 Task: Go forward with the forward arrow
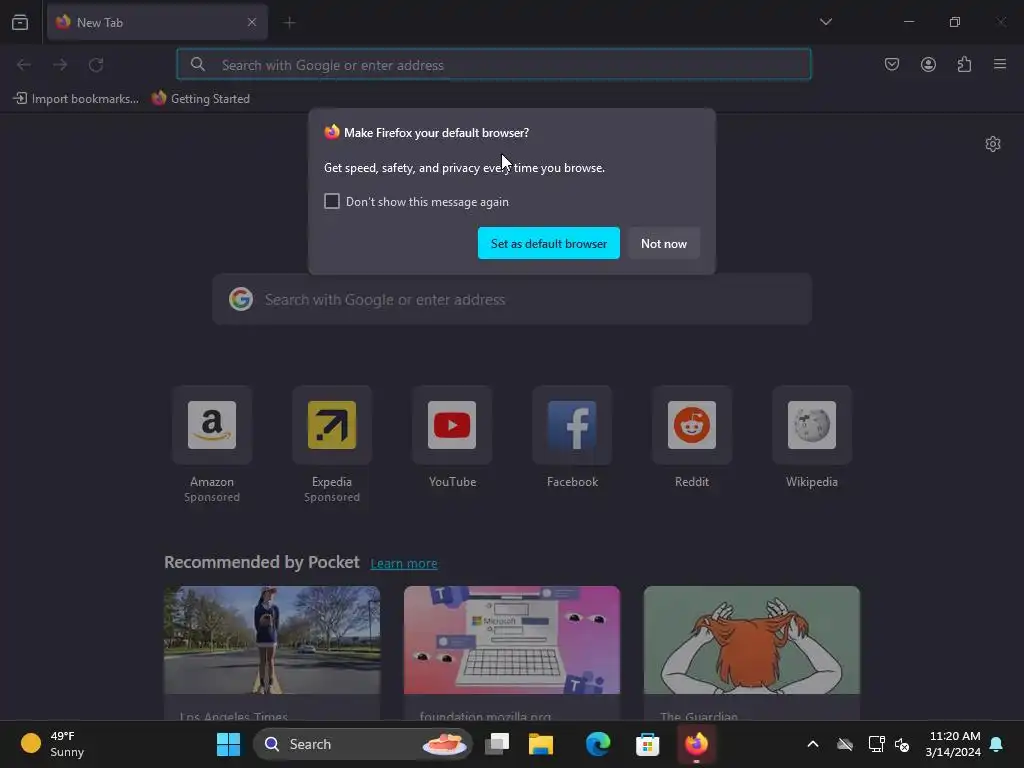tap(60, 65)
